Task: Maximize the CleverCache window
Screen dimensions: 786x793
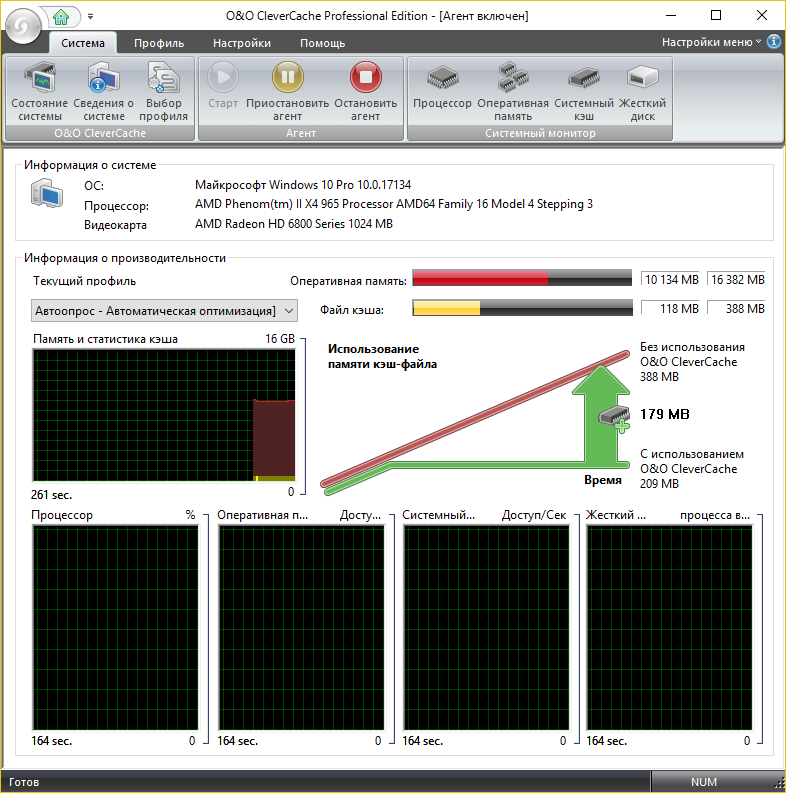Action: click(716, 16)
